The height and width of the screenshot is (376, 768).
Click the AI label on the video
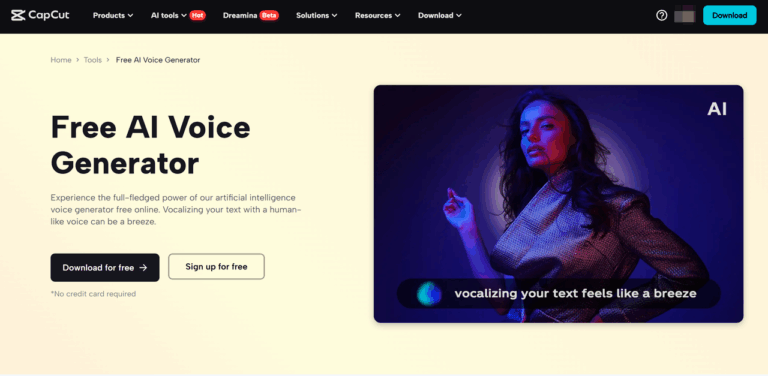(717, 109)
